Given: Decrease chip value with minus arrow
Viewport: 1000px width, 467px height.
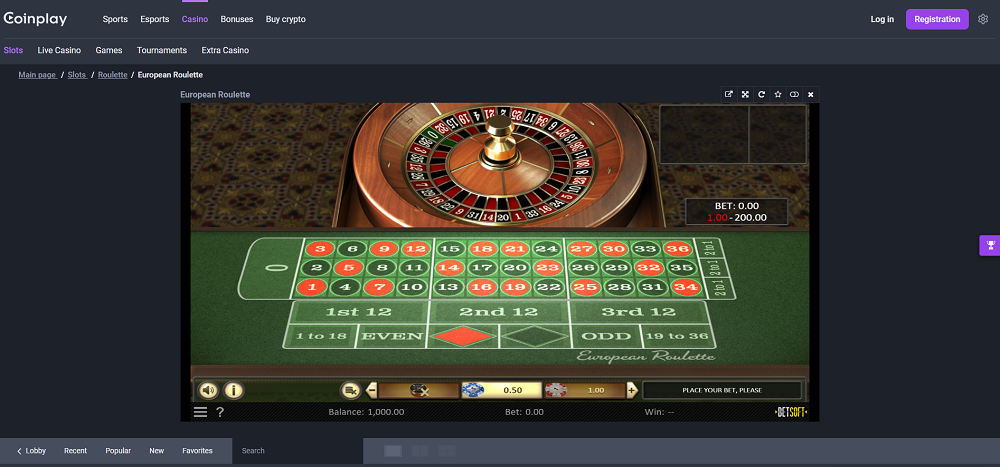Looking at the screenshot, I should 371,390.
